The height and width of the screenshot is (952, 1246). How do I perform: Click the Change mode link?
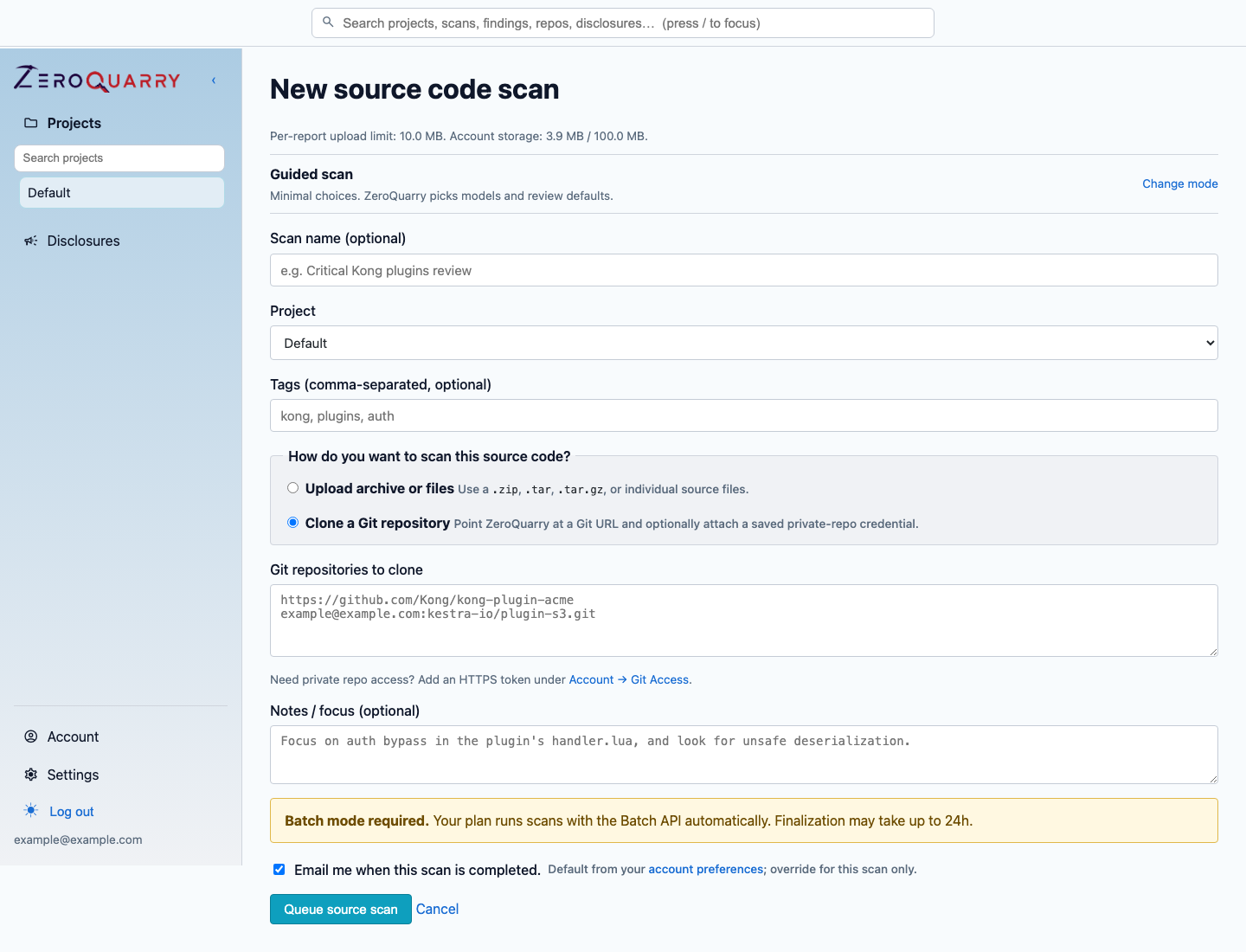pos(1180,183)
